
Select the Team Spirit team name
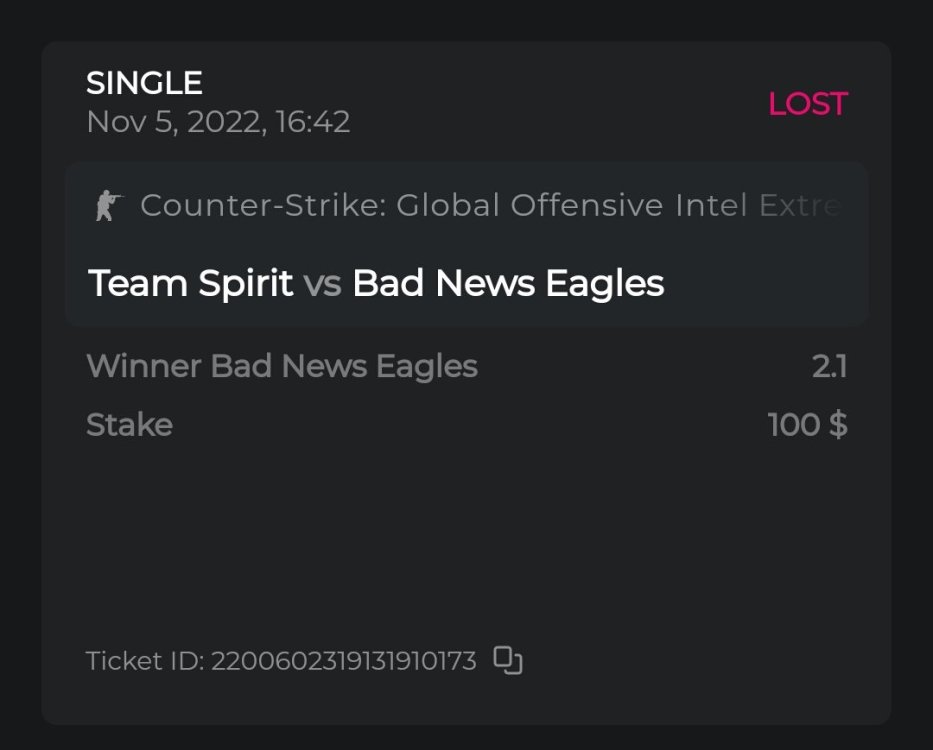point(190,284)
